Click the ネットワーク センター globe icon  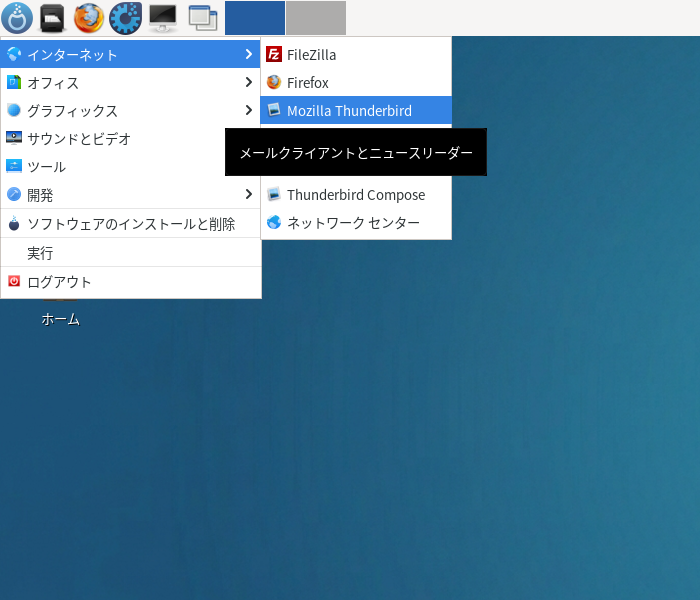pos(274,222)
